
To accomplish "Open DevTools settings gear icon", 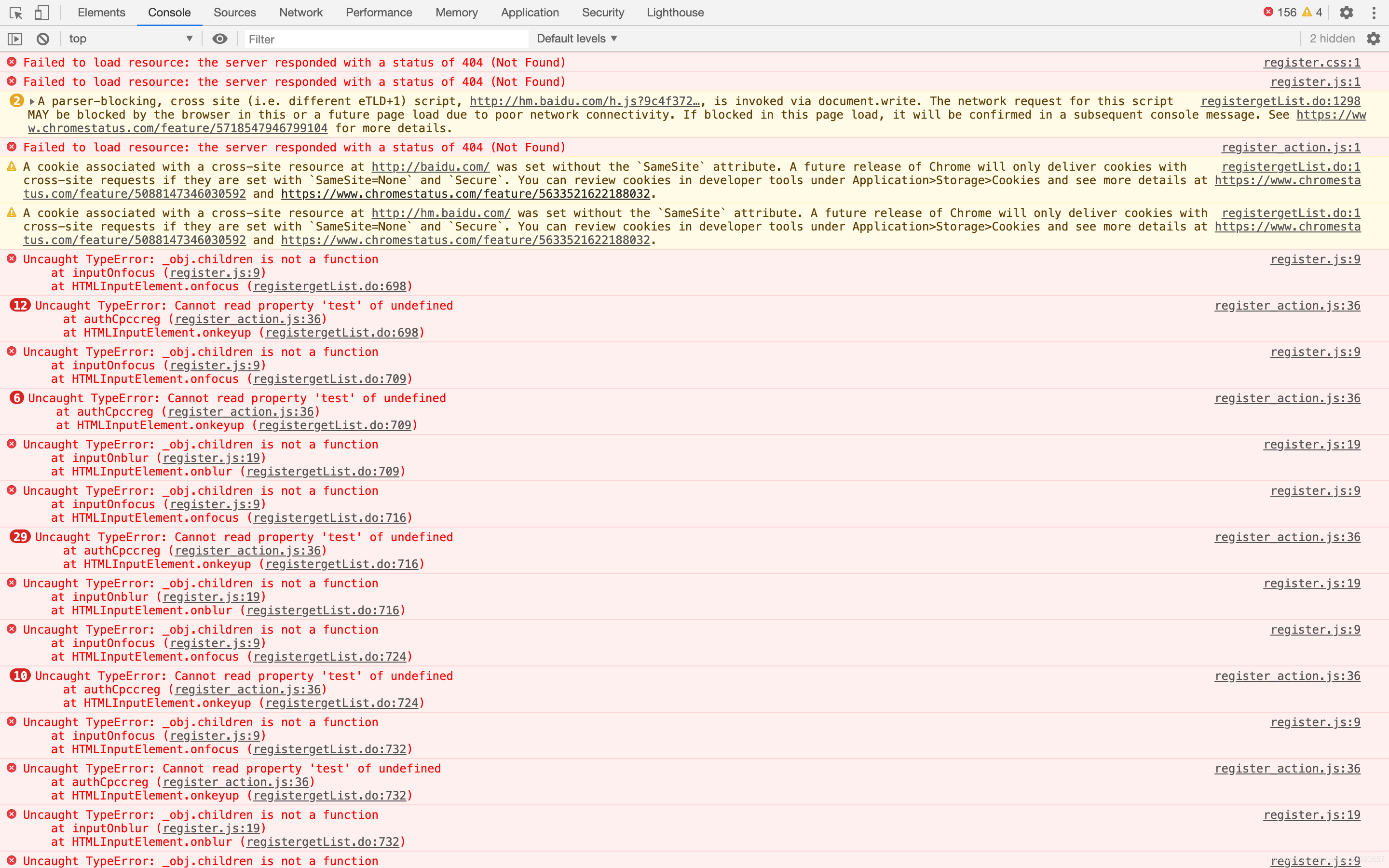I will click(1346, 13).
